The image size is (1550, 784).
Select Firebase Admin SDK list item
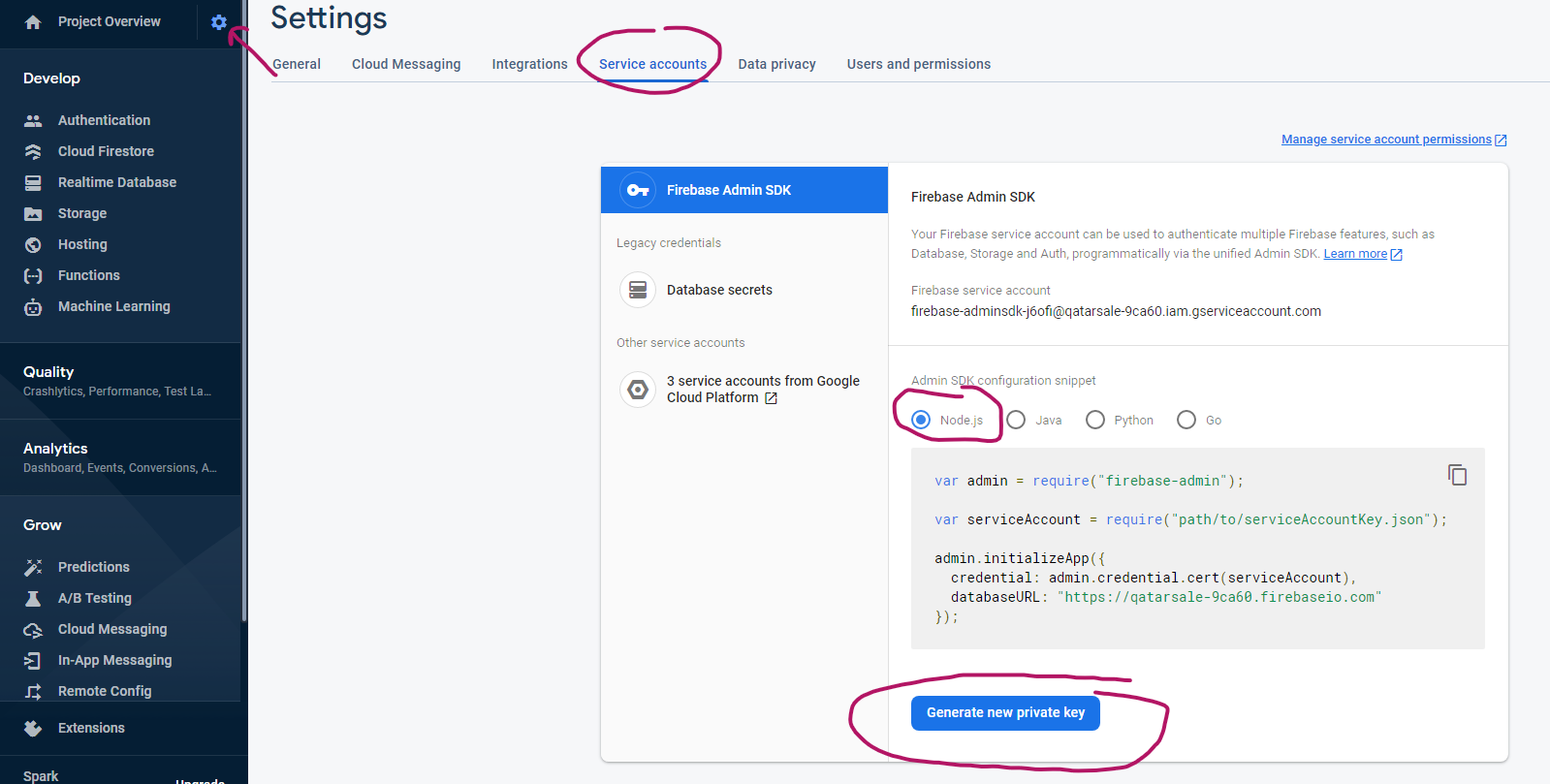coord(744,190)
